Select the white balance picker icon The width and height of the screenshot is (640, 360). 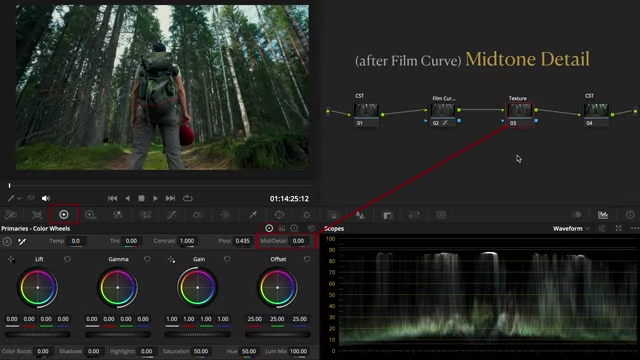click(22, 242)
